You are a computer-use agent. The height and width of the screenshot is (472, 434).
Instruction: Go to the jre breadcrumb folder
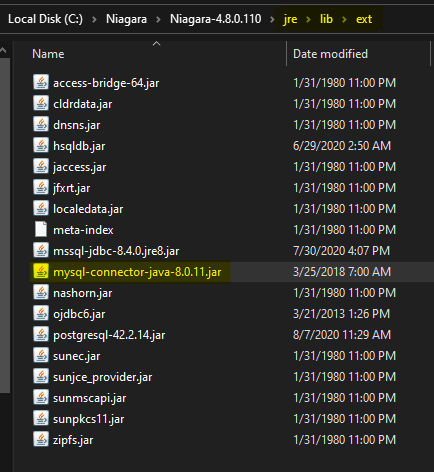click(290, 19)
